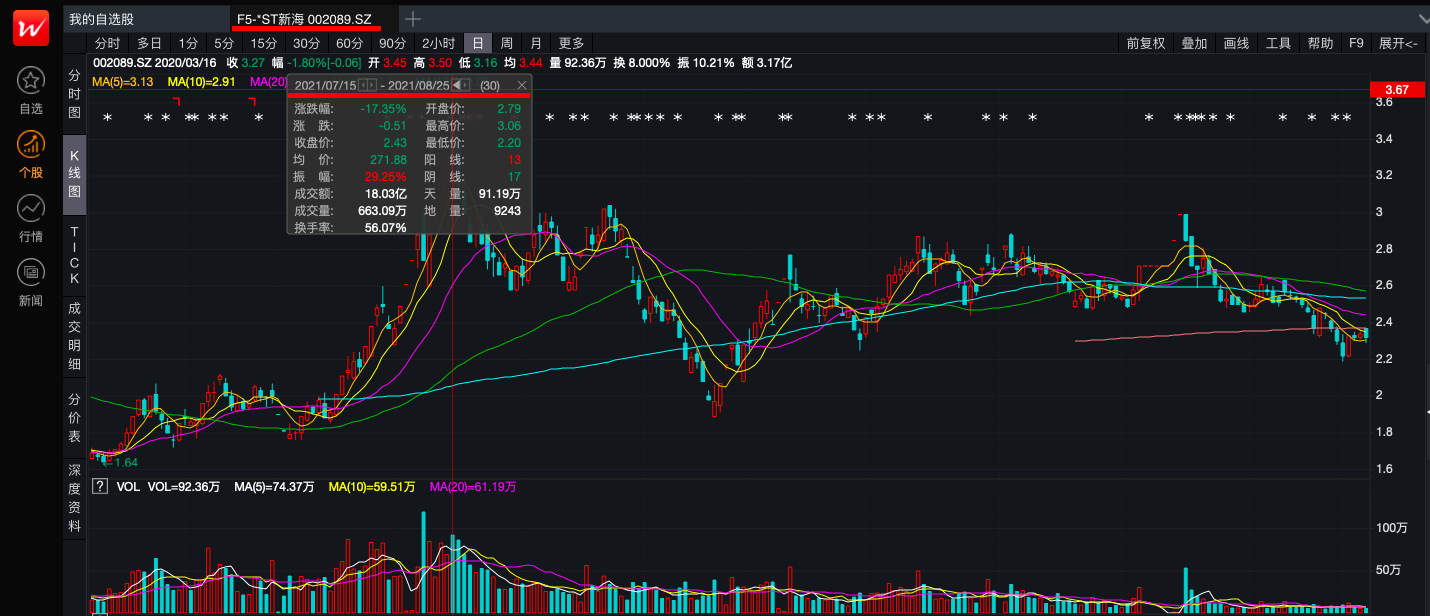
Task: Select the 个股 sidebar icon
Action: [x=31, y=145]
